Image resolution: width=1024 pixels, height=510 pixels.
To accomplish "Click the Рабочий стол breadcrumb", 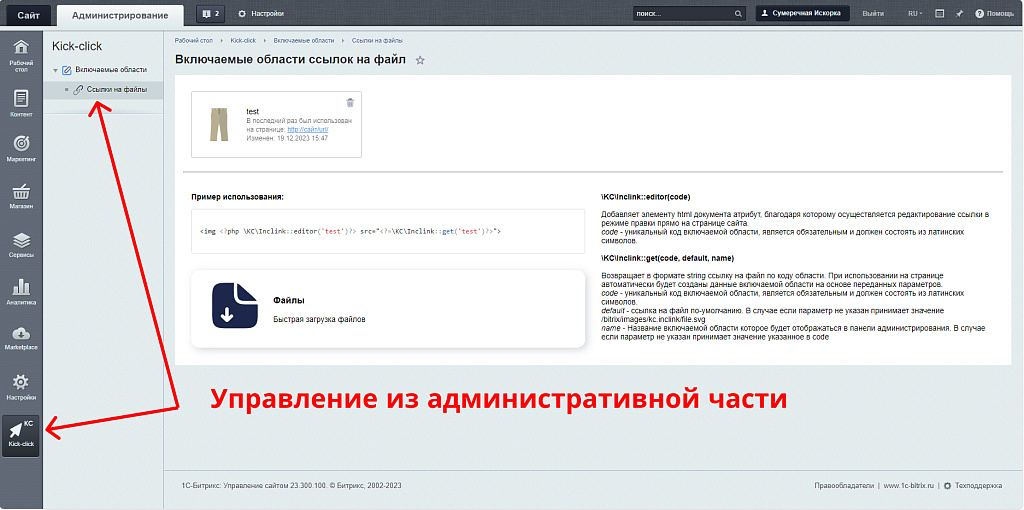I will (x=194, y=40).
